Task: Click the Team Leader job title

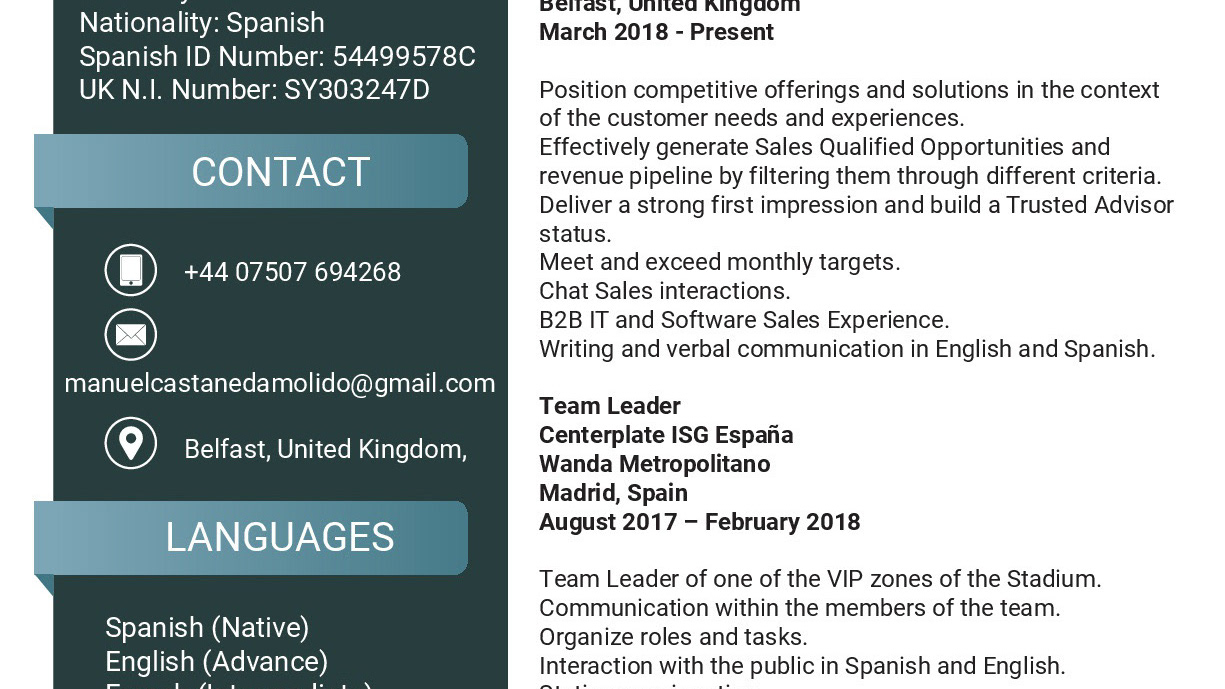Action: tap(610, 406)
